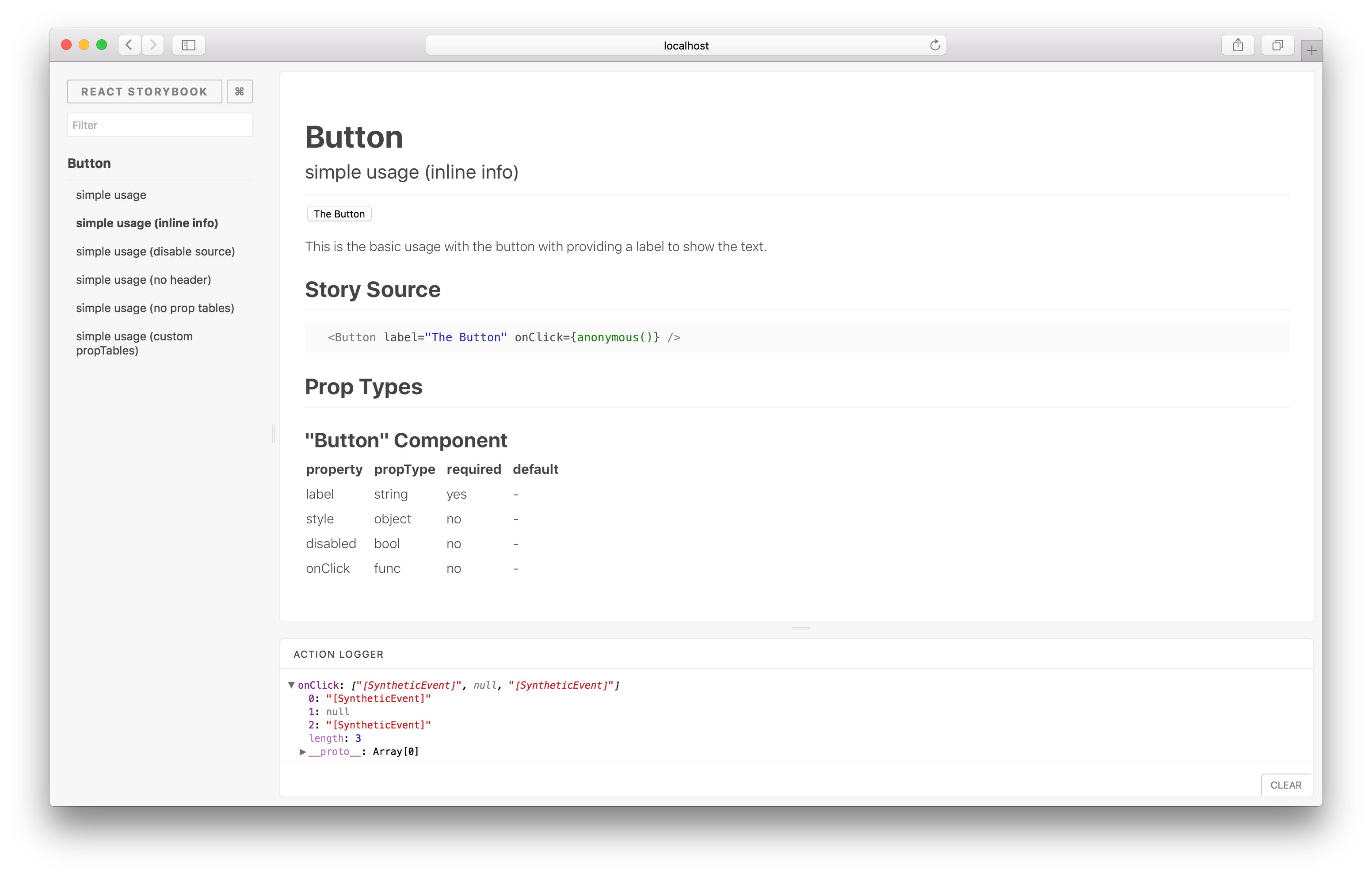Click The Button component preview
The width and height of the screenshot is (1372, 877).
(339, 213)
